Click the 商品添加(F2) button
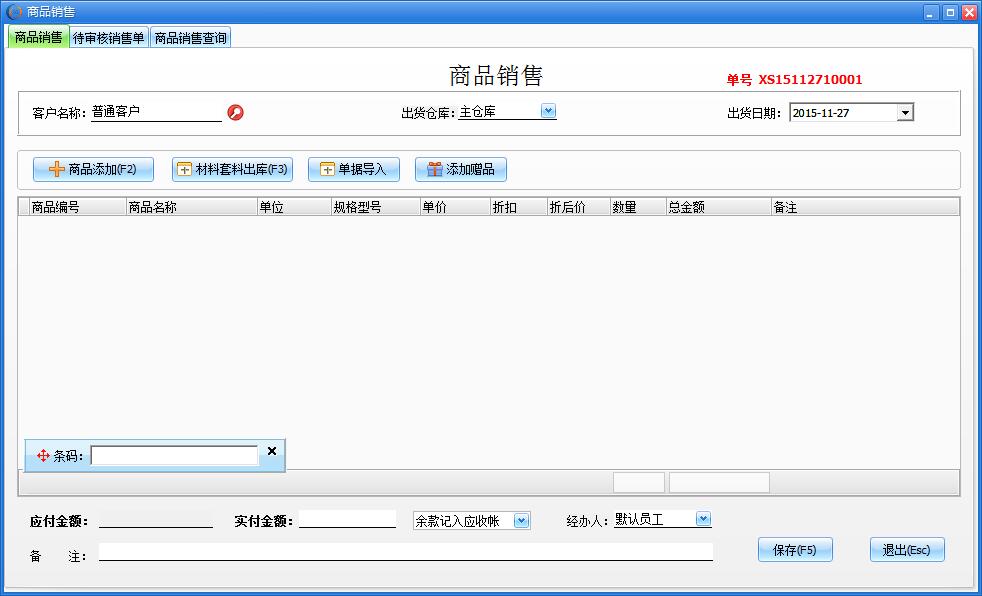Viewport: 982px width, 596px height. pyautogui.click(x=93, y=169)
